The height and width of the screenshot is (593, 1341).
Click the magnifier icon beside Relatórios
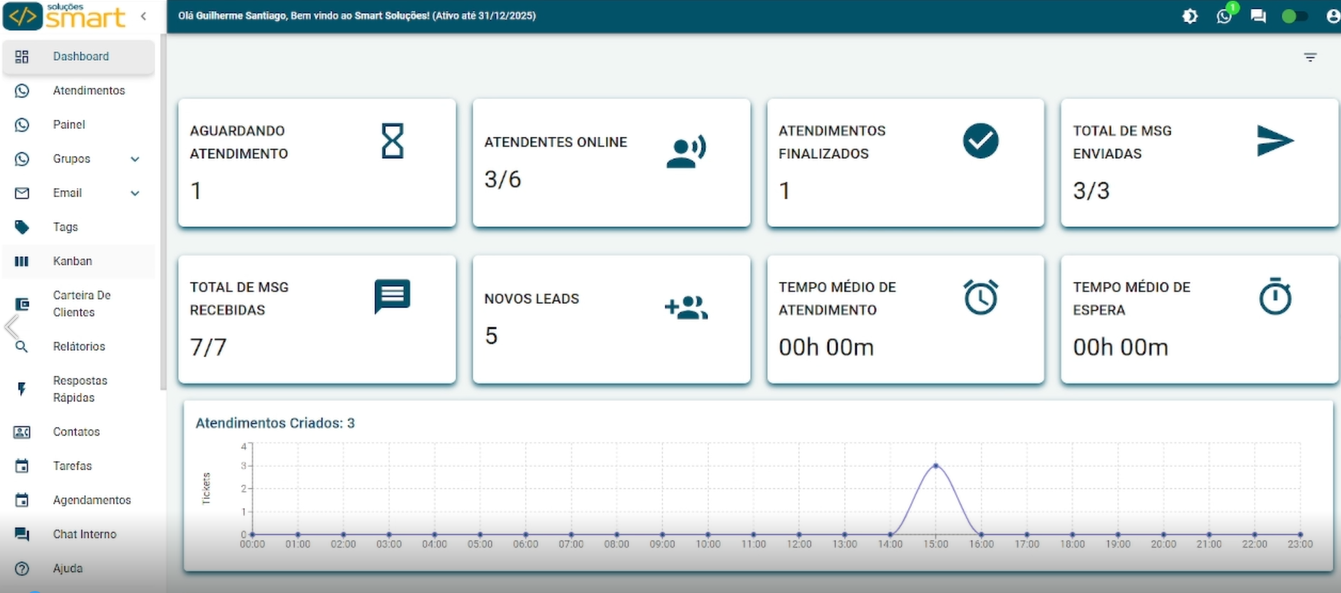pyautogui.click(x=22, y=347)
